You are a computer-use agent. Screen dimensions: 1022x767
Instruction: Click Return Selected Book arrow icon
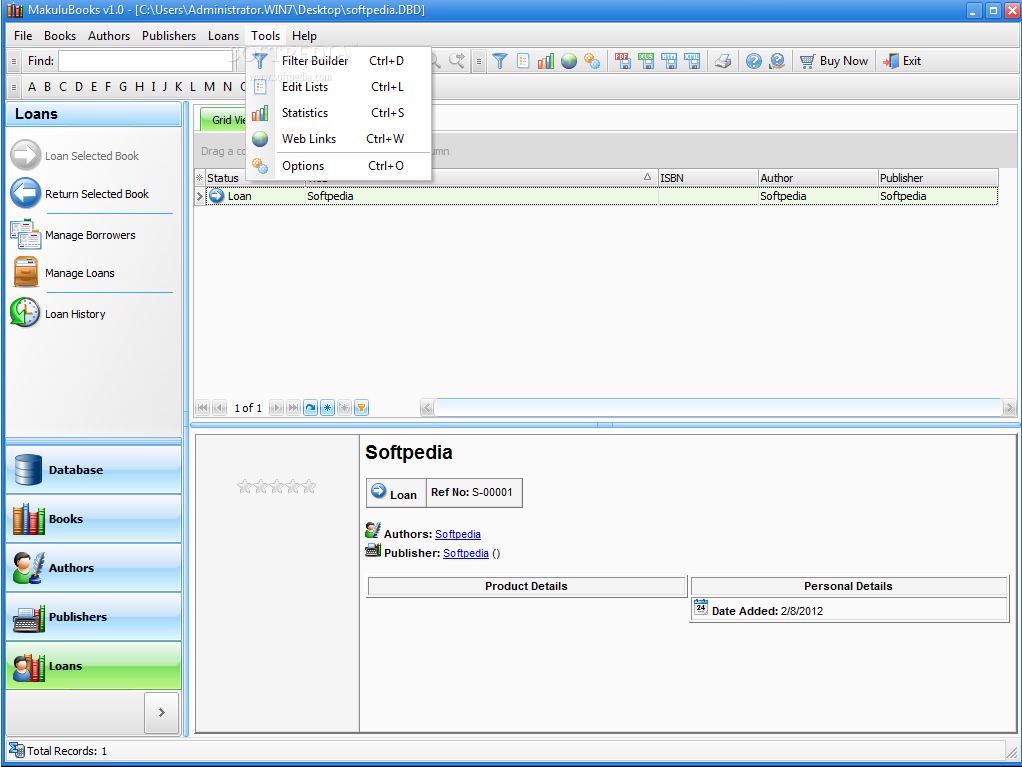click(26, 194)
